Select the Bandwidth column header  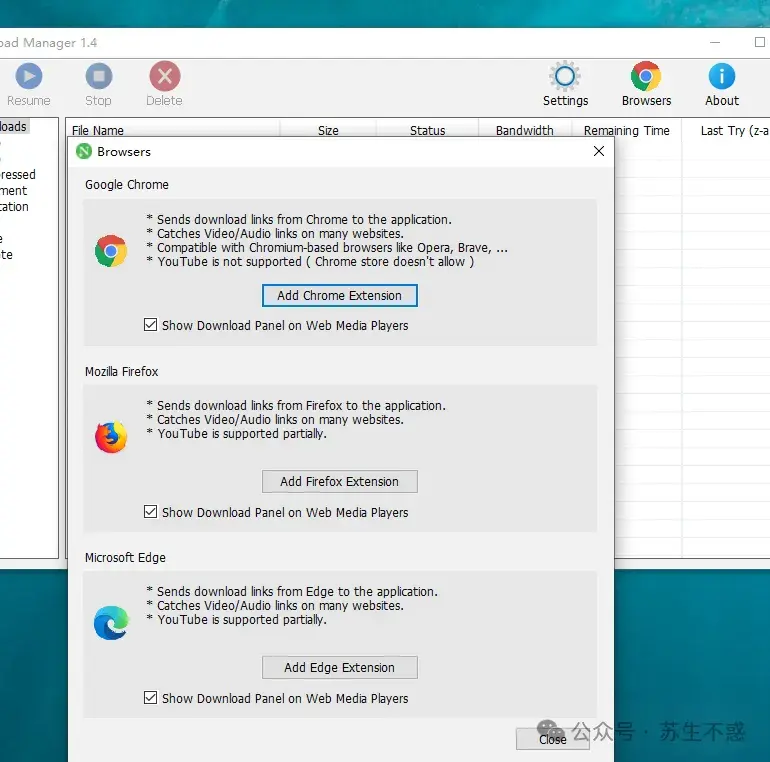point(524,130)
